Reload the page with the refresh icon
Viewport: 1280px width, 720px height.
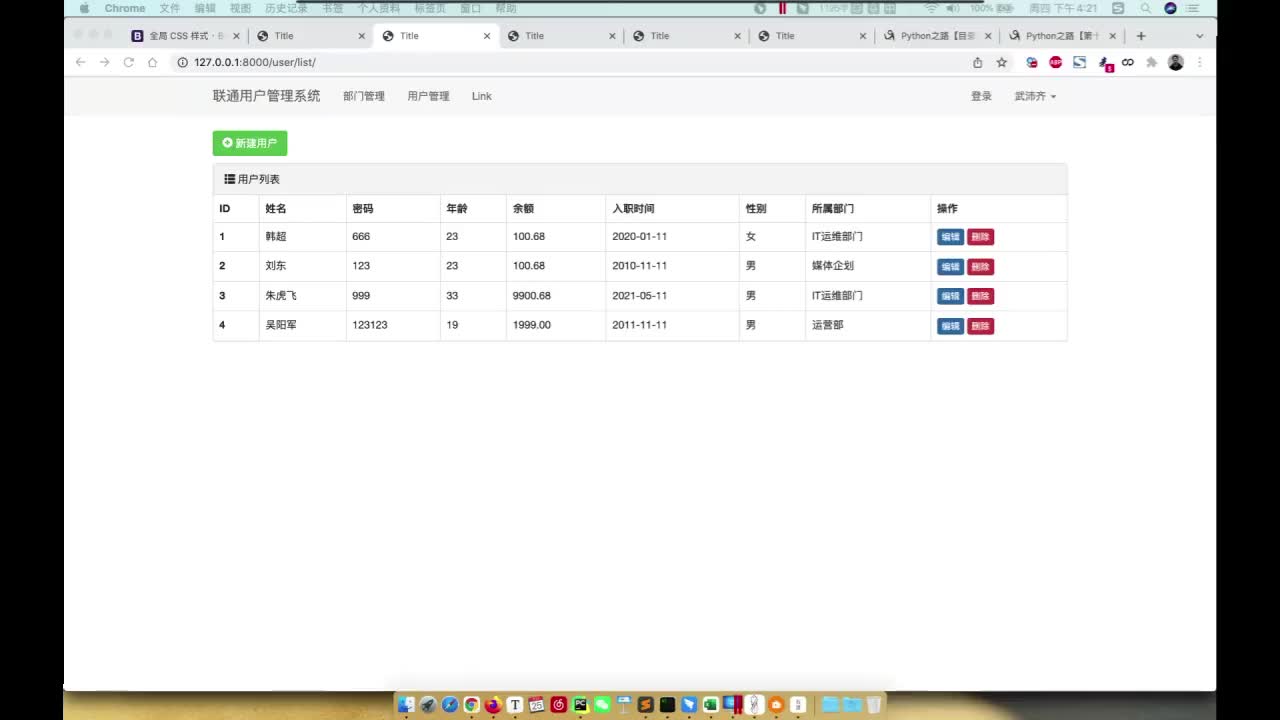tap(128, 62)
